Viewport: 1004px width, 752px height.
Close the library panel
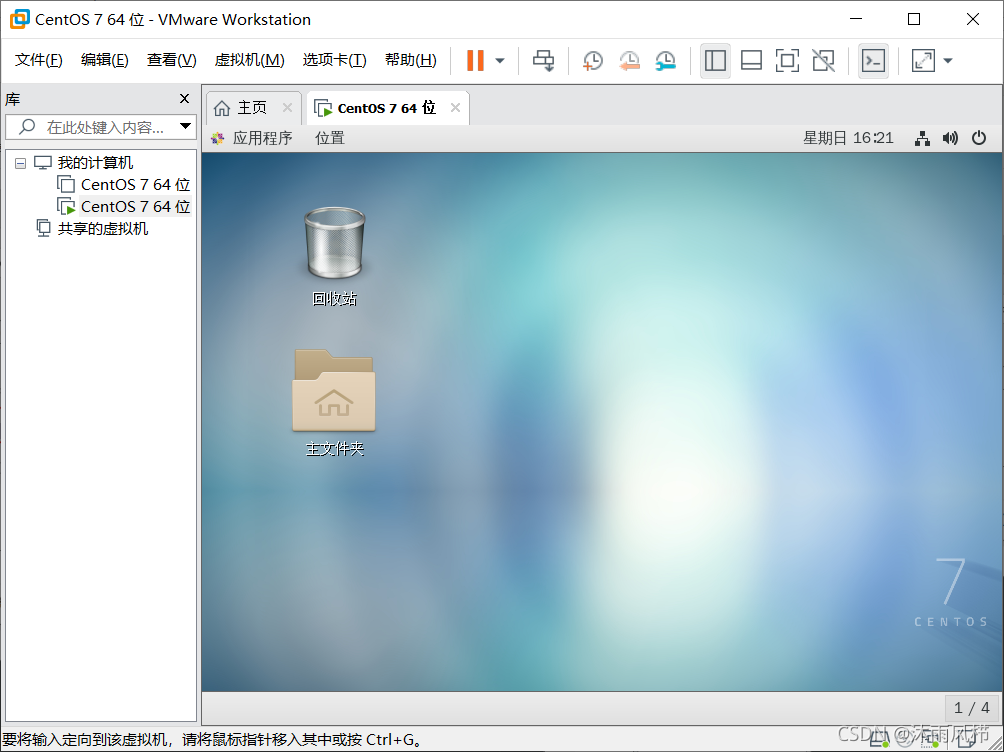tap(184, 99)
